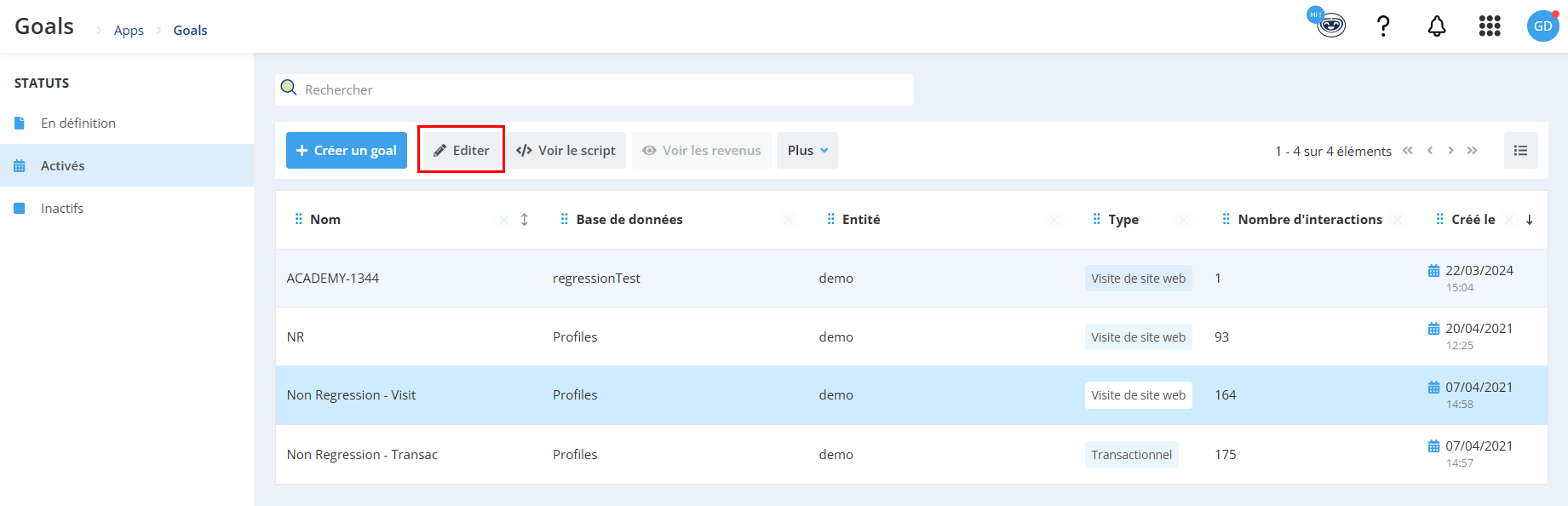Click the Apps breadcrumb link
This screenshot has width=1568, height=506.
pyautogui.click(x=129, y=31)
